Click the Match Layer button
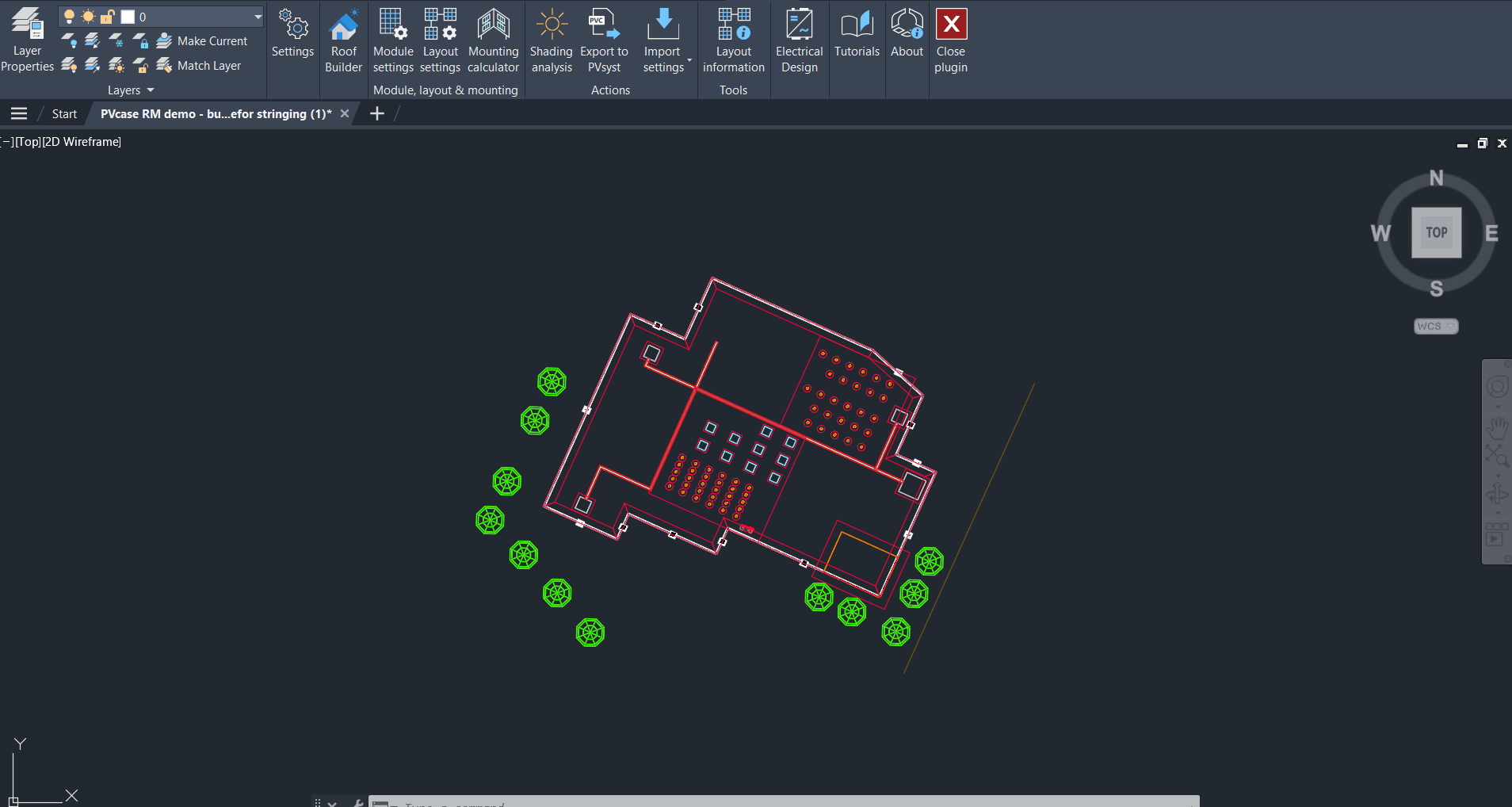 [199, 65]
